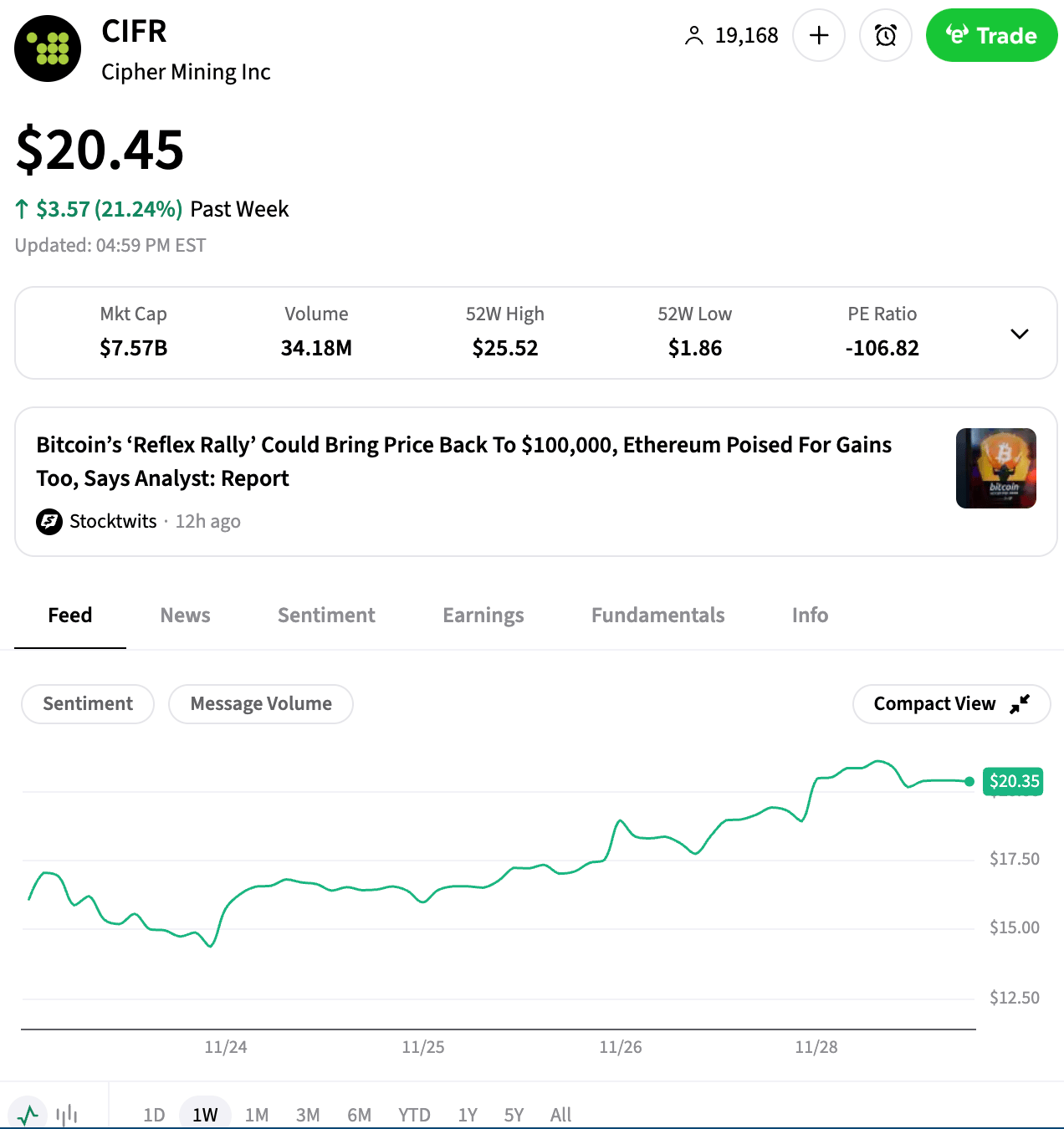The image size is (1064, 1129).
Task: Select the 1M time range
Action: pyautogui.click(x=257, y=1115)
